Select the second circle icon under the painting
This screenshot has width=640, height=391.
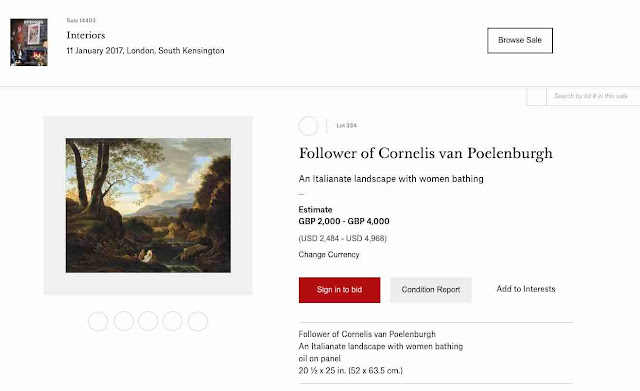[124, 321]
